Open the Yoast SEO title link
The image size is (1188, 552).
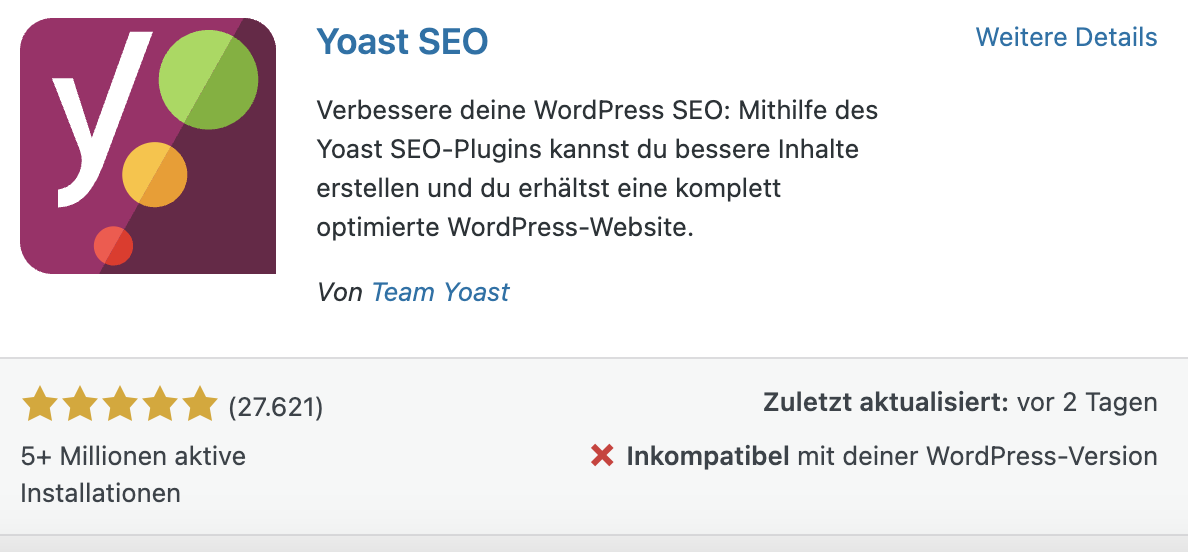(402, 41)
